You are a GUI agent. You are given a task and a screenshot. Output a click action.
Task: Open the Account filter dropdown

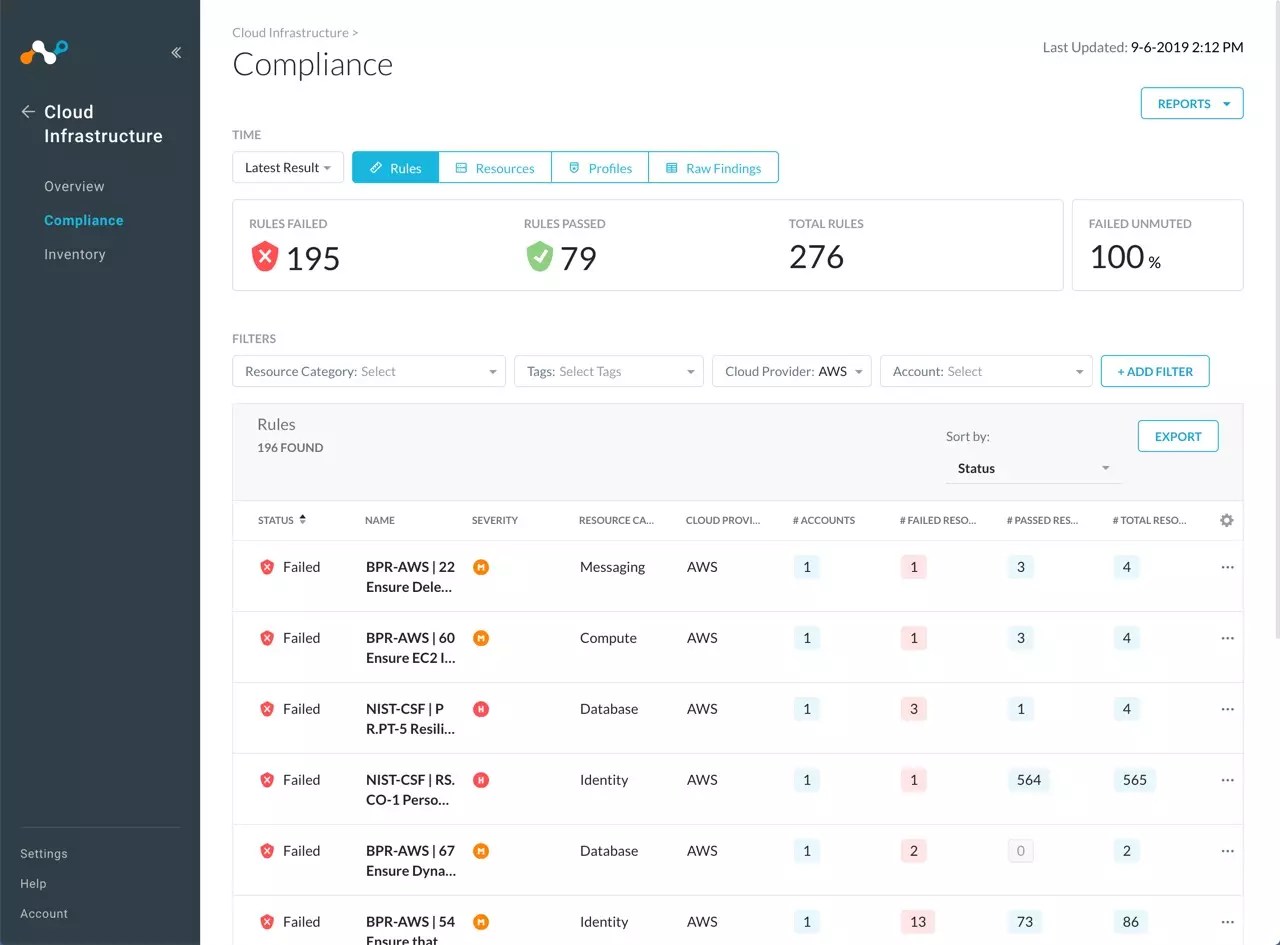click(986, 371)
